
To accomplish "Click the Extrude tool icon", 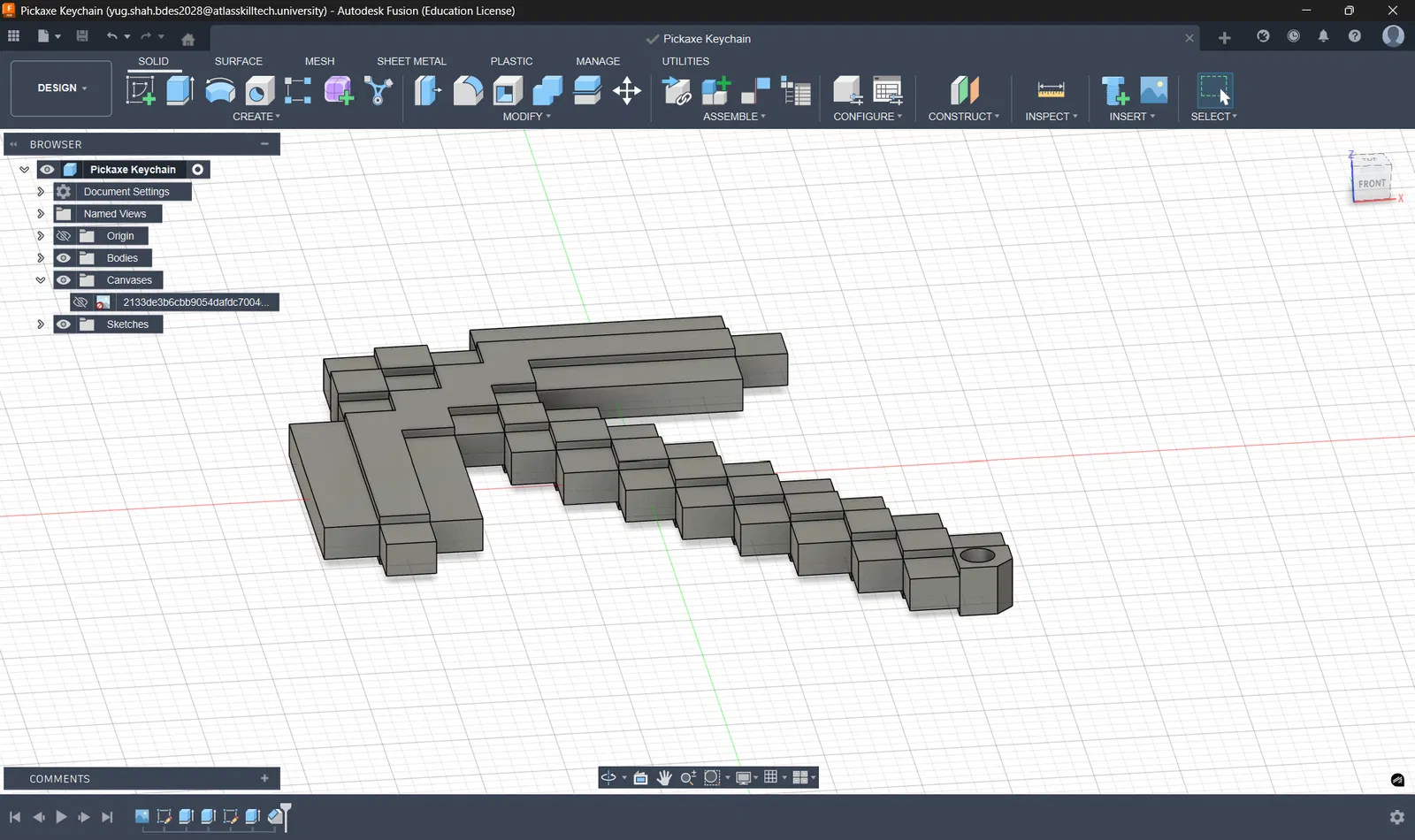I will 180,90.
